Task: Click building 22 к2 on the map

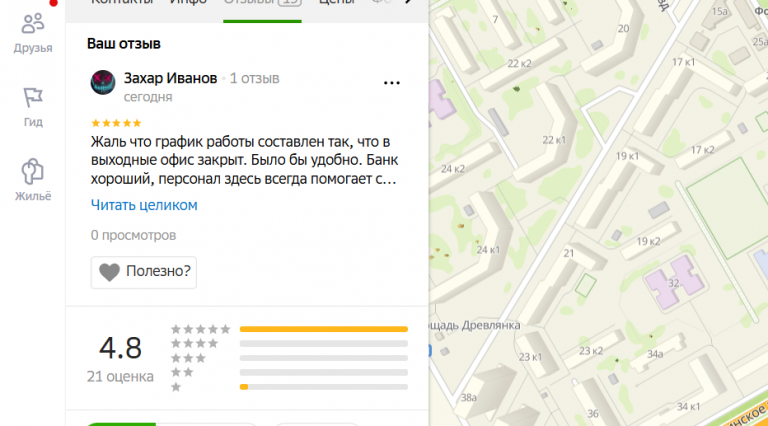Action: [x=522, y=64]
